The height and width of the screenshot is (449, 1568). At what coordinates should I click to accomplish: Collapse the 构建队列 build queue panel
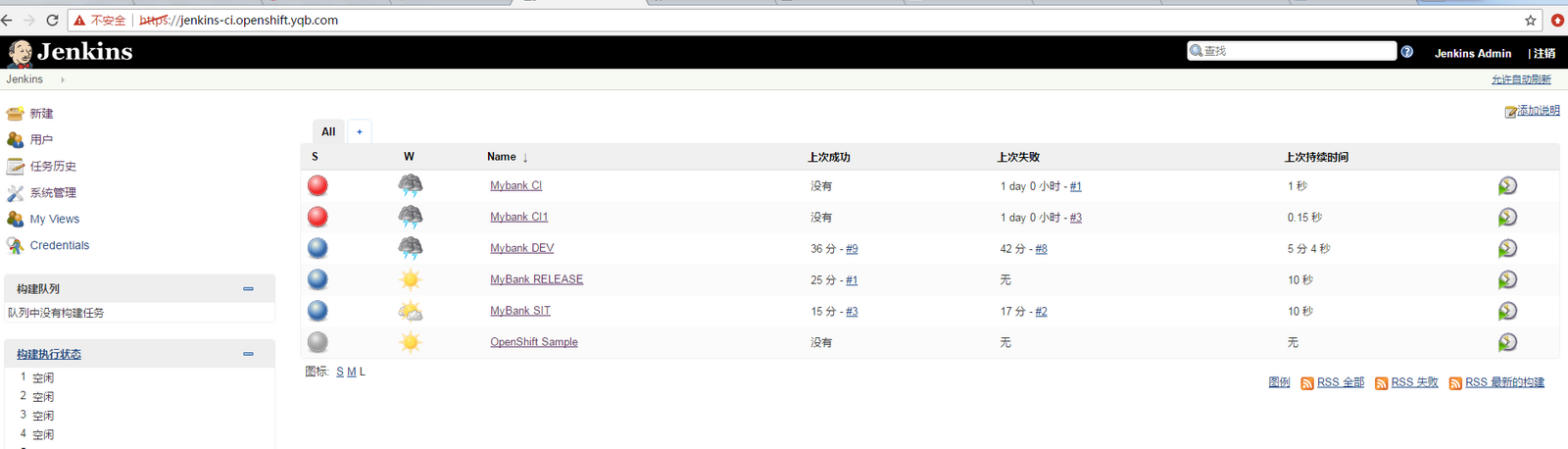tap(248, 288)
